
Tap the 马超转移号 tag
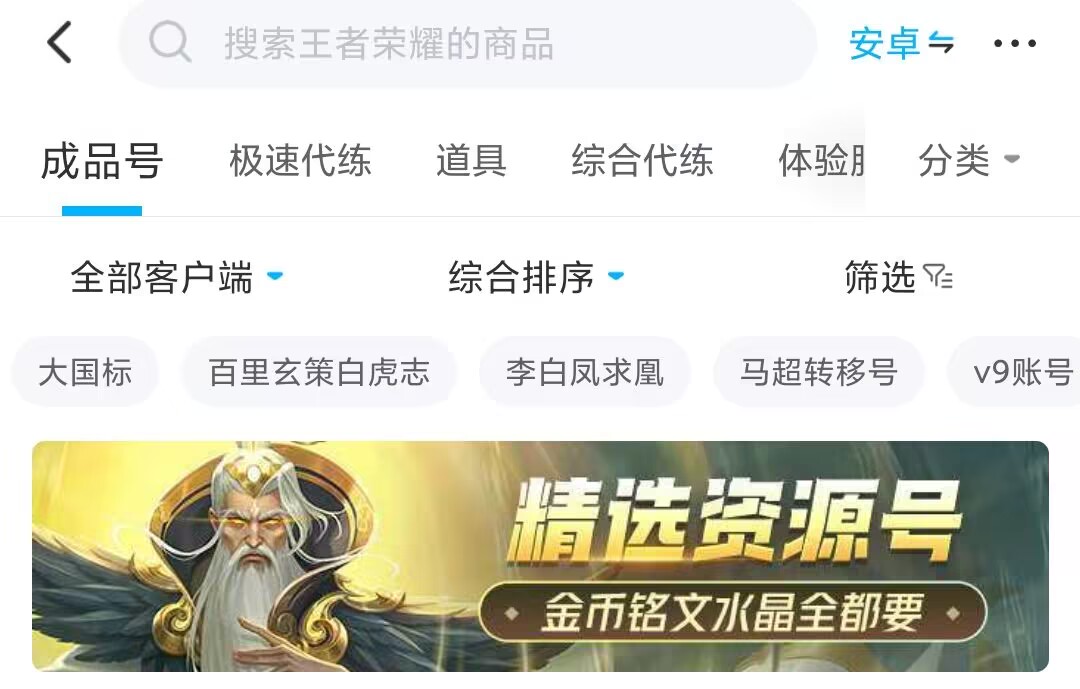pyautogui.click(x=819, y=372)
